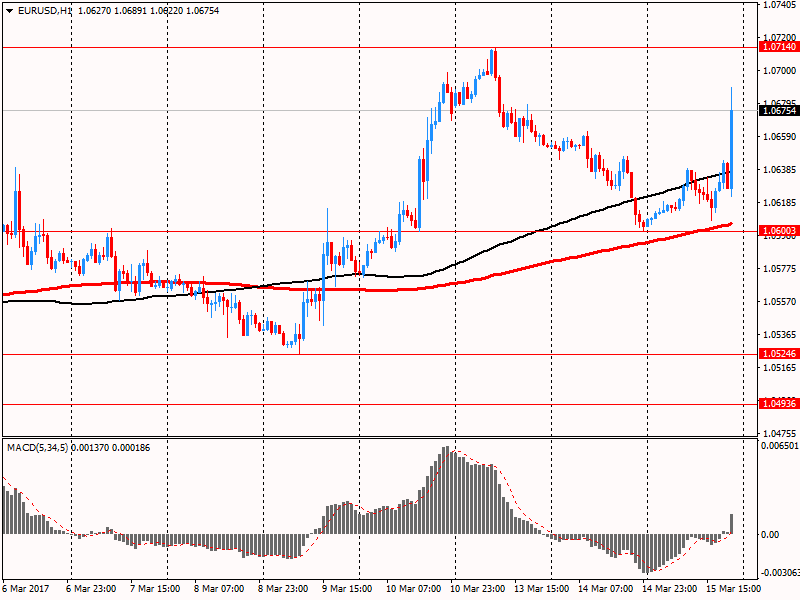Select the open value 1.06270 in the header
The width and height of the screenshot is (800, 600).
pyautogui.click(x=94, y=11)
